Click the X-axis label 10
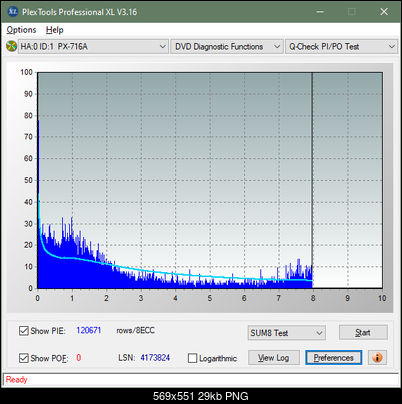The width and height of the screenshot is (402, 404). click(x=382, y=298)
